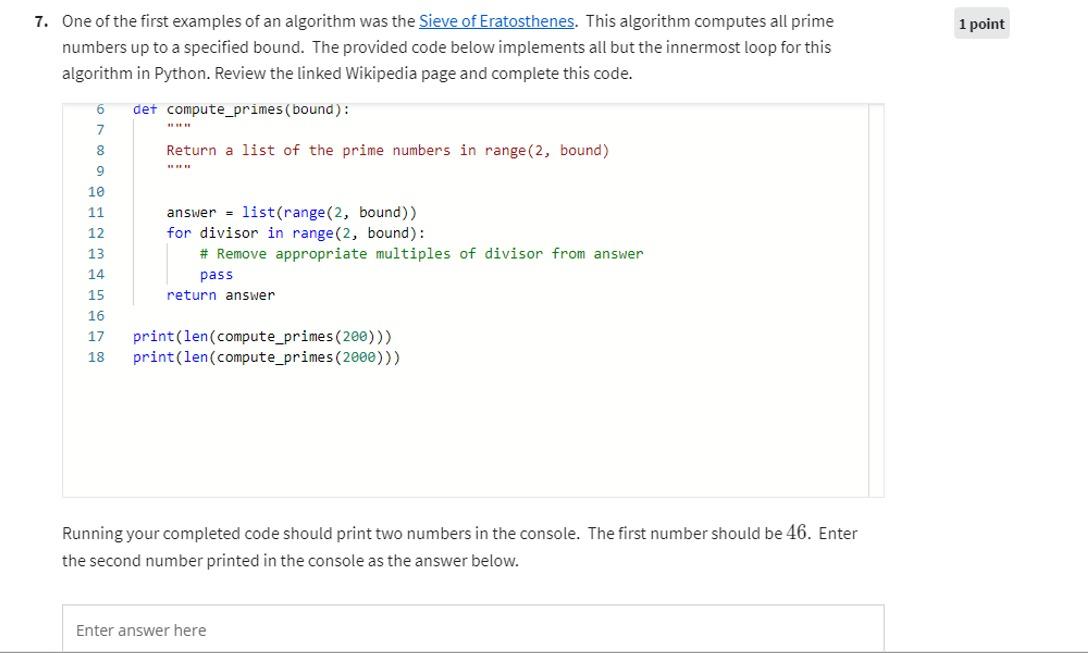
Task: Select the print(len(compute_primes(2000))) line
Action: (267, 357)
